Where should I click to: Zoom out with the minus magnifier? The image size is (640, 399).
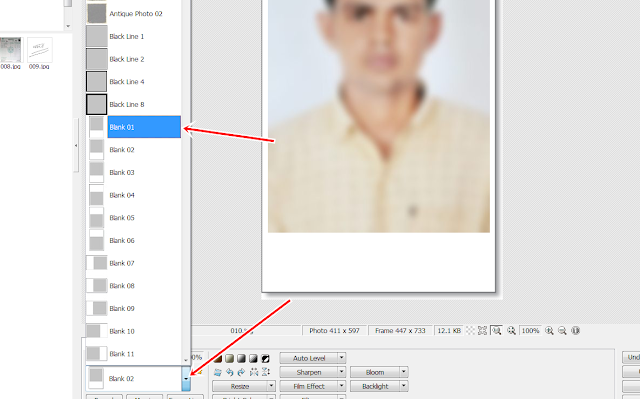coord(562,331)
